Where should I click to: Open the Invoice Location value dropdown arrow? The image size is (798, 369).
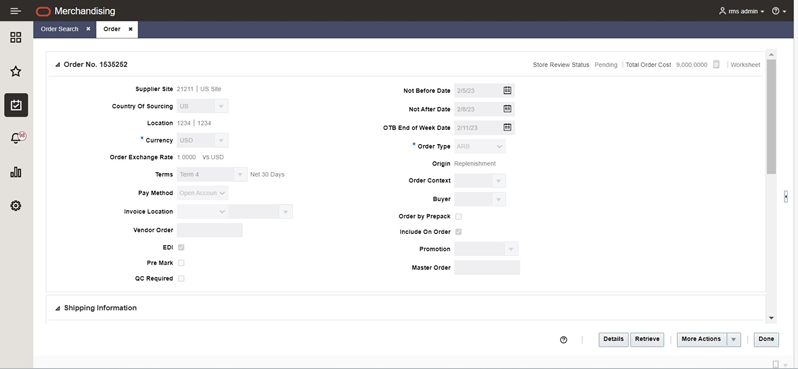click(286, 212)
